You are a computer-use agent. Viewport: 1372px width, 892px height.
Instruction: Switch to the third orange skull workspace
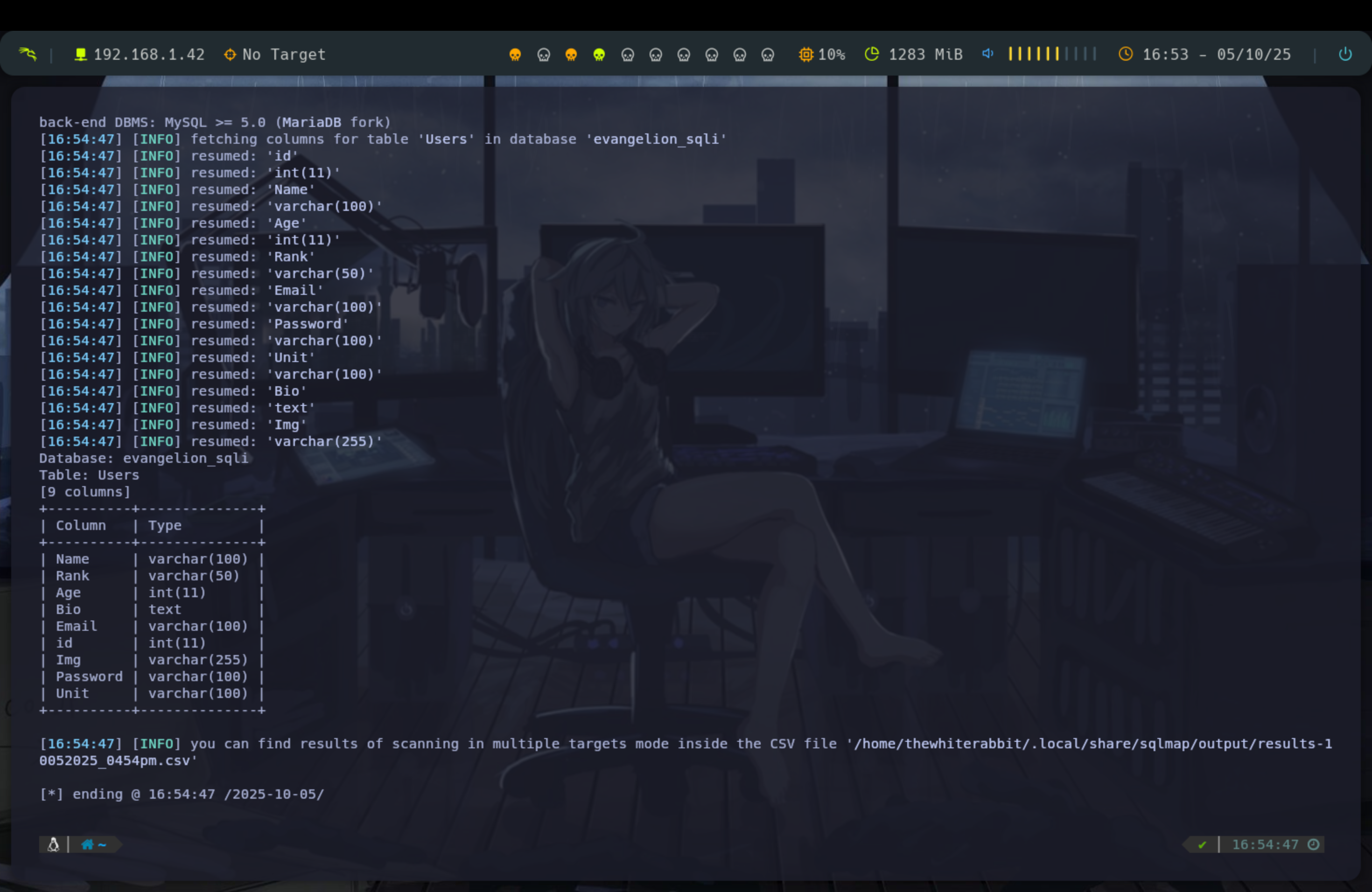(571, 55)
